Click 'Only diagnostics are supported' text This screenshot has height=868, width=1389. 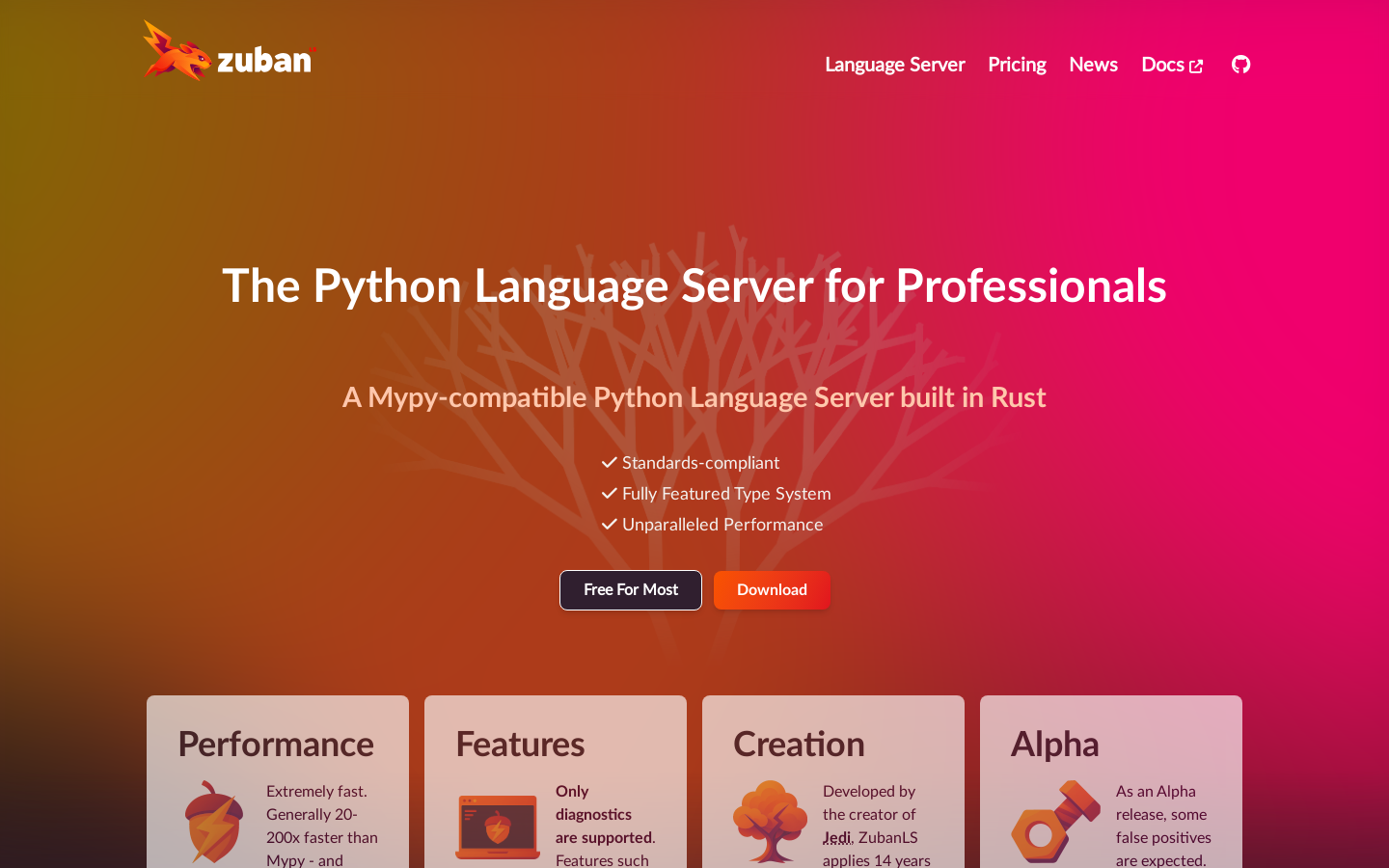coord(605,814)
